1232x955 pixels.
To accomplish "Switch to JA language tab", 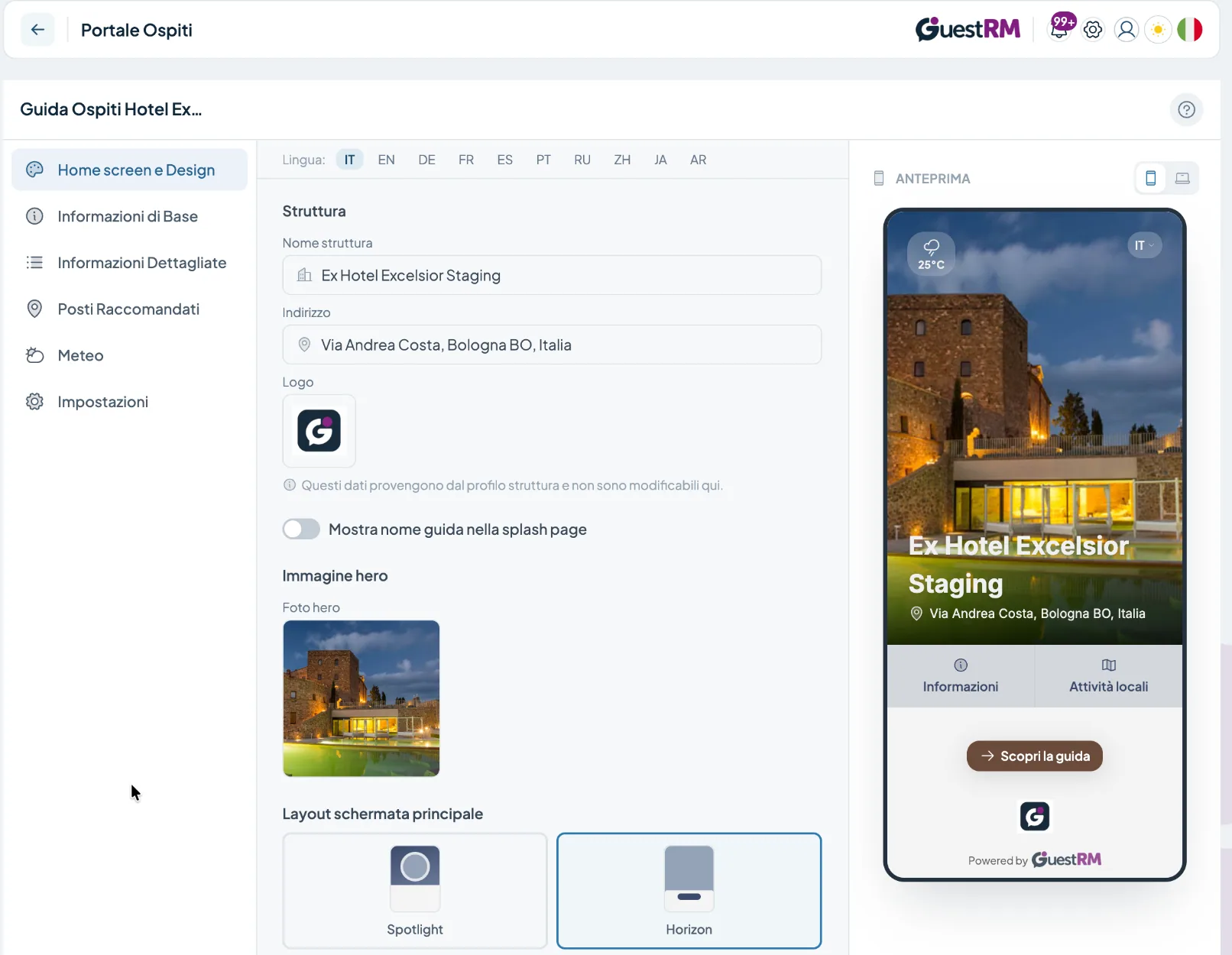I will click(660, 160).
